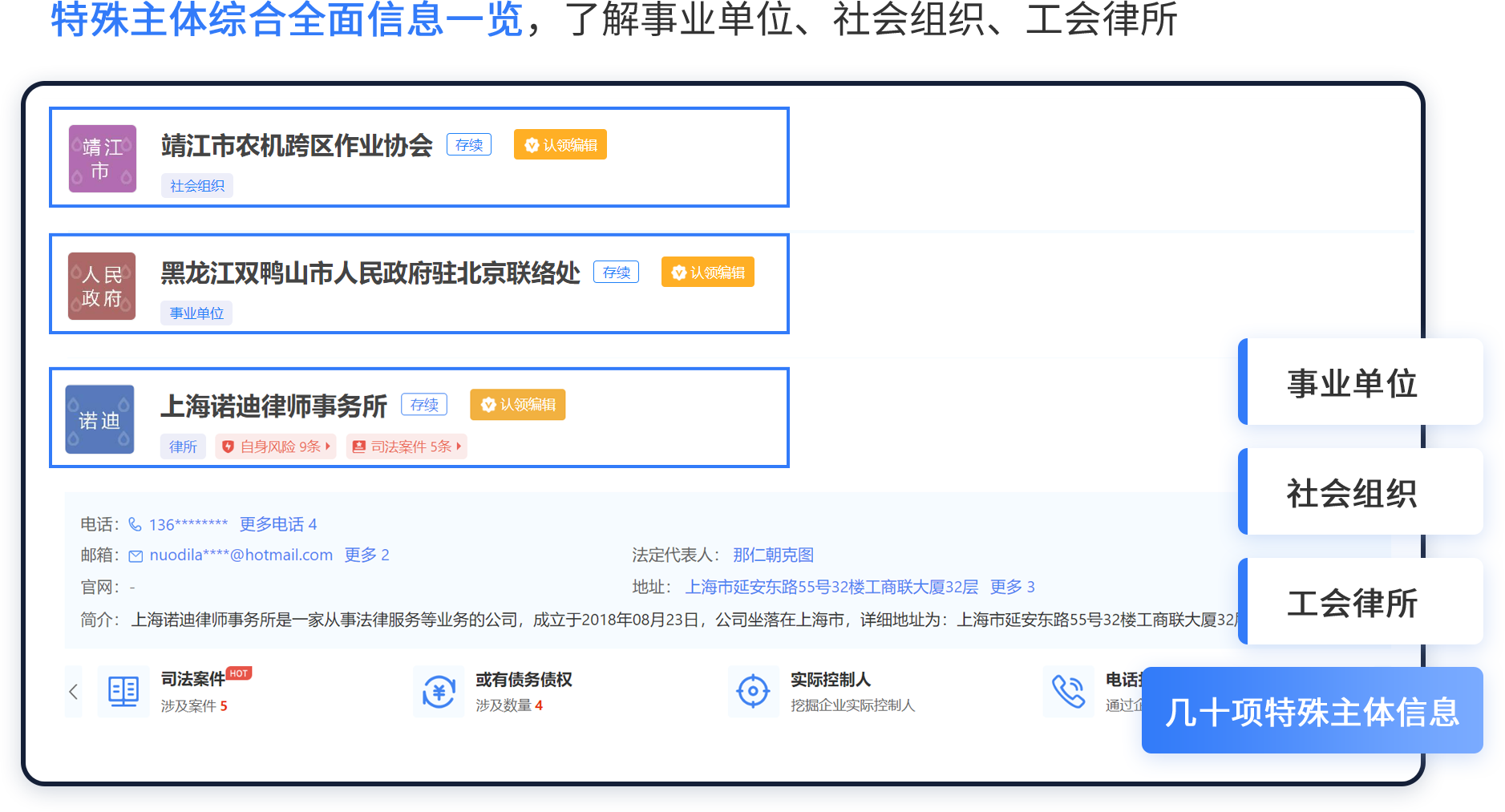This screenshot has height=812, width=1505.
Task: Expand 司法案件 5条 tag
Action: (407, 446)
